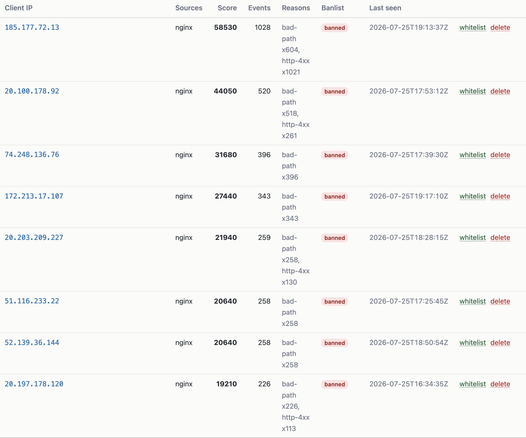The image size is (526, 438).
Task: Click the Score column header
Action: click(227, 8)
